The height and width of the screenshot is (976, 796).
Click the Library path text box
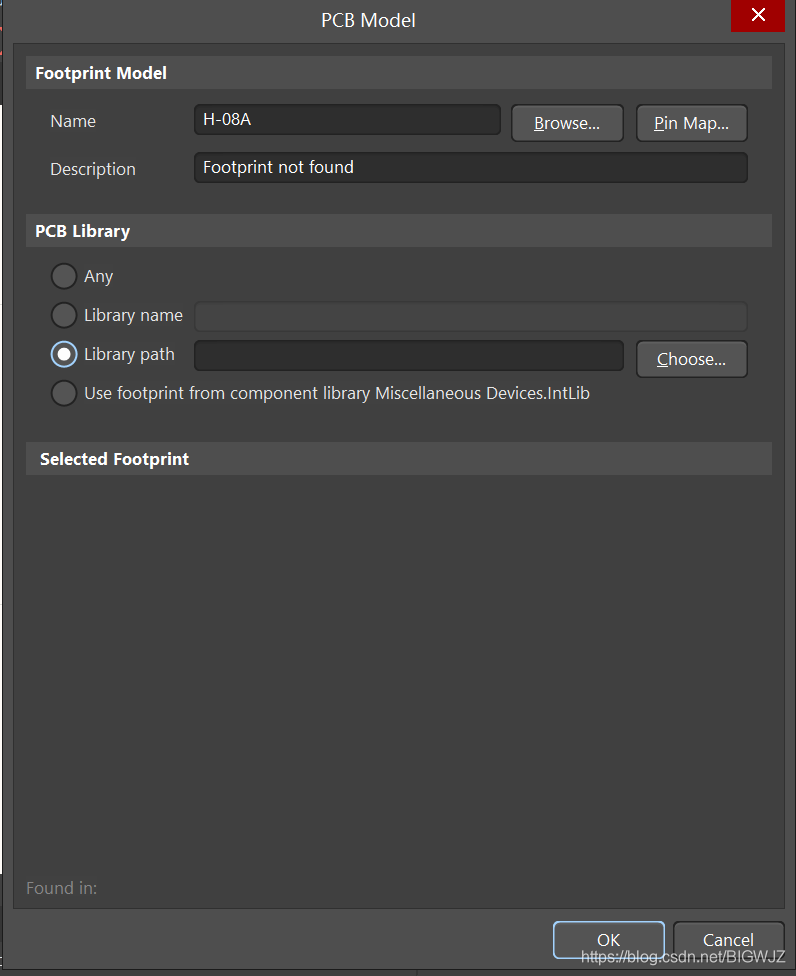408,355
